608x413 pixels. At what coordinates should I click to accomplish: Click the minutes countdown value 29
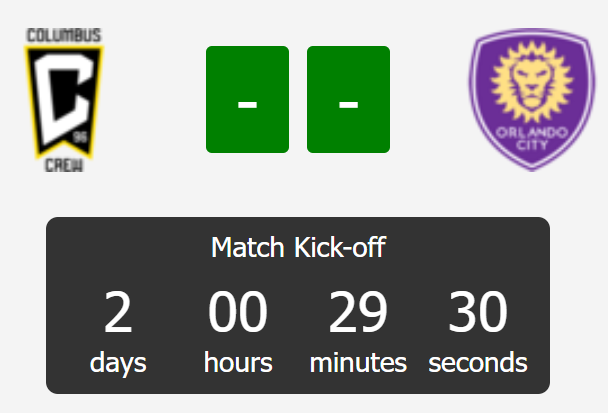click(x=358, y=312)
